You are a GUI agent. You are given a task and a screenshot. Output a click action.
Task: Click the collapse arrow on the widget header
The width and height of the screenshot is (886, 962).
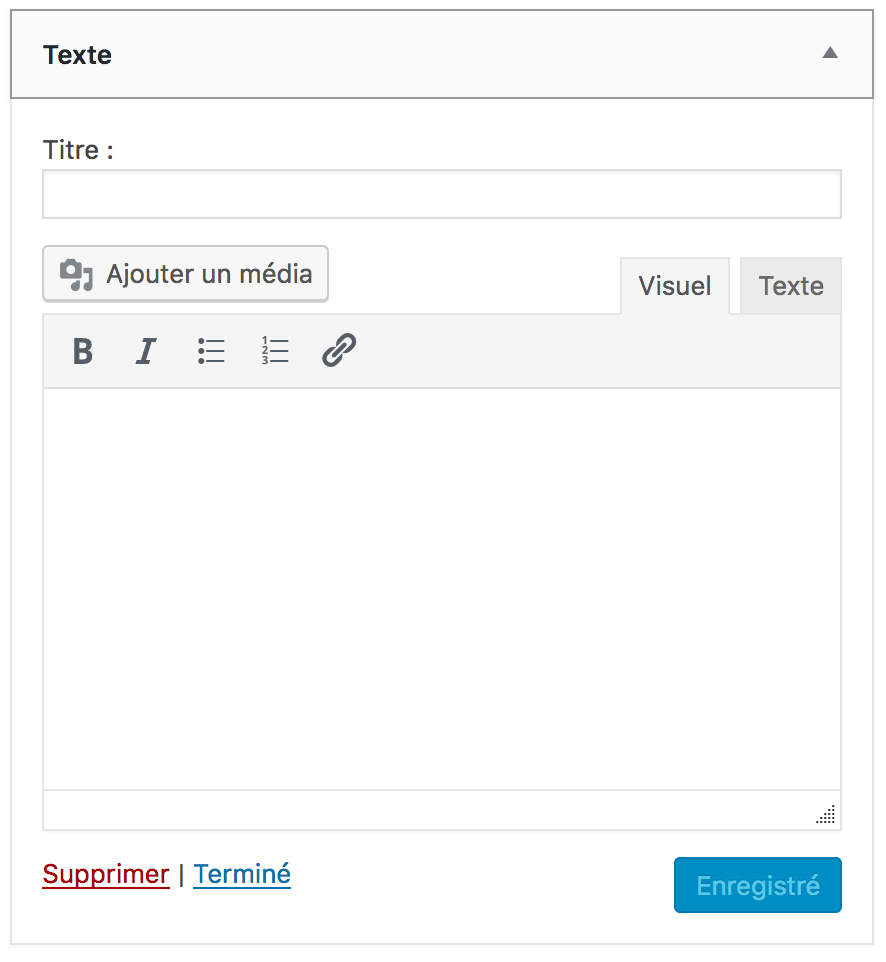pyautogui.click(x=830, y=54)
